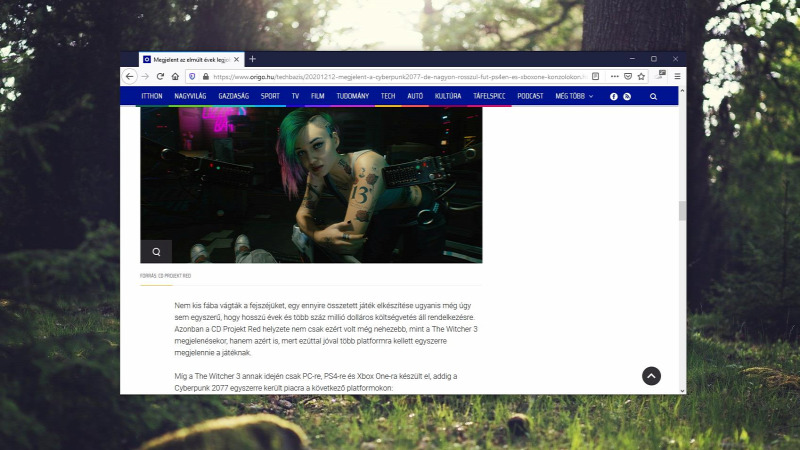This screenshot has height=450, width=800.
Task: Click the forward navigation arrow
Action: coord(145,77)
